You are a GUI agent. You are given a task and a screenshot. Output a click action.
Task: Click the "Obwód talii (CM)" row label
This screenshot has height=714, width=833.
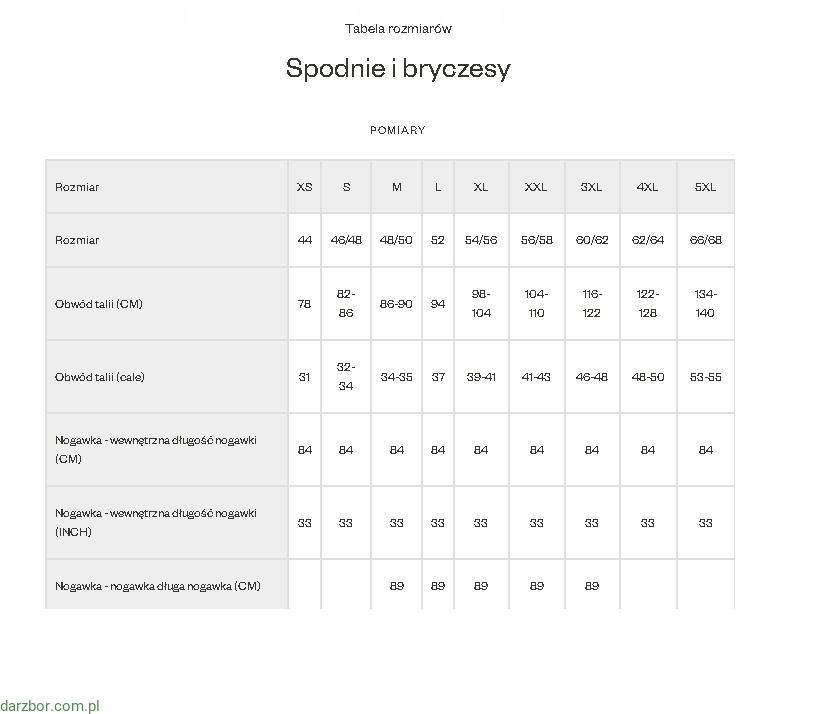[99, 304]
